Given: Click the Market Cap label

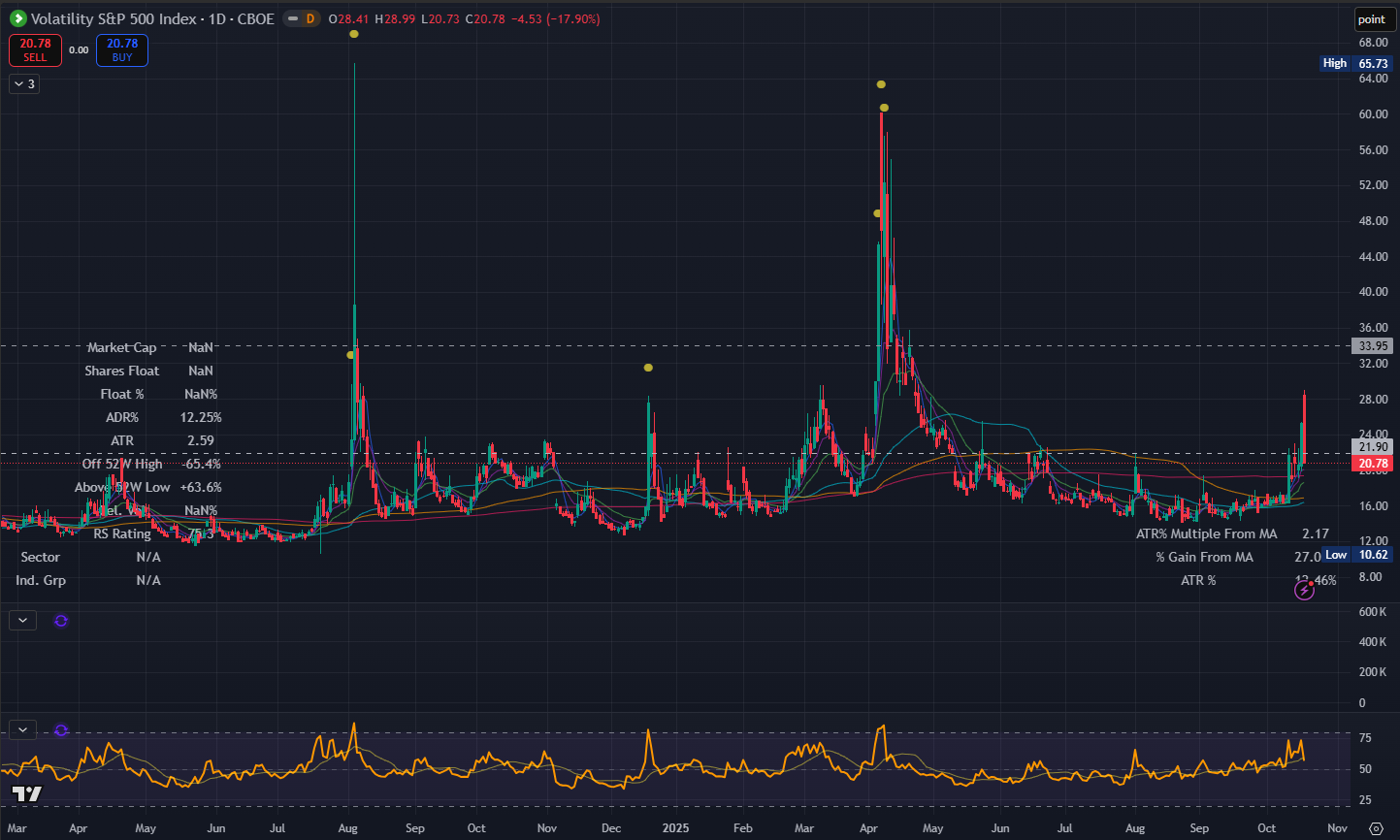Looking at the screenshot, I should click(121, 347).
